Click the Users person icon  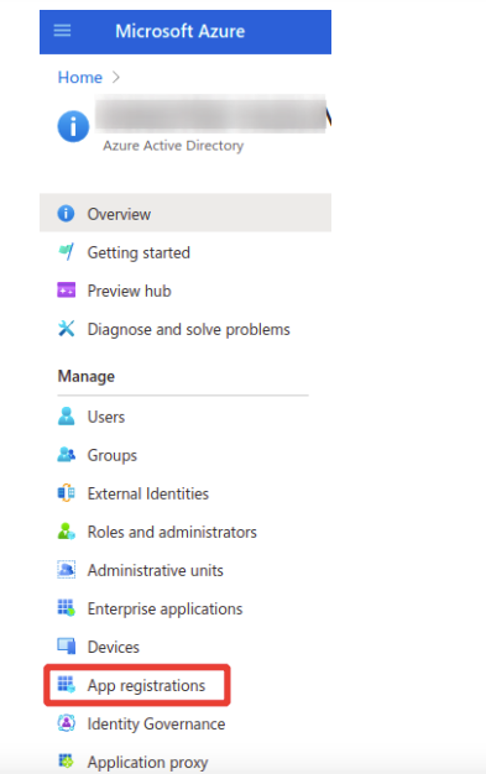pyautogui.click(x=66, y=417)
